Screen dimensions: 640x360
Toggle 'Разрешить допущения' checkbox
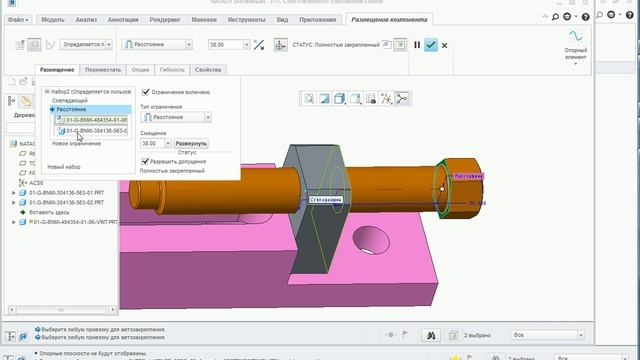click(145, 162)
